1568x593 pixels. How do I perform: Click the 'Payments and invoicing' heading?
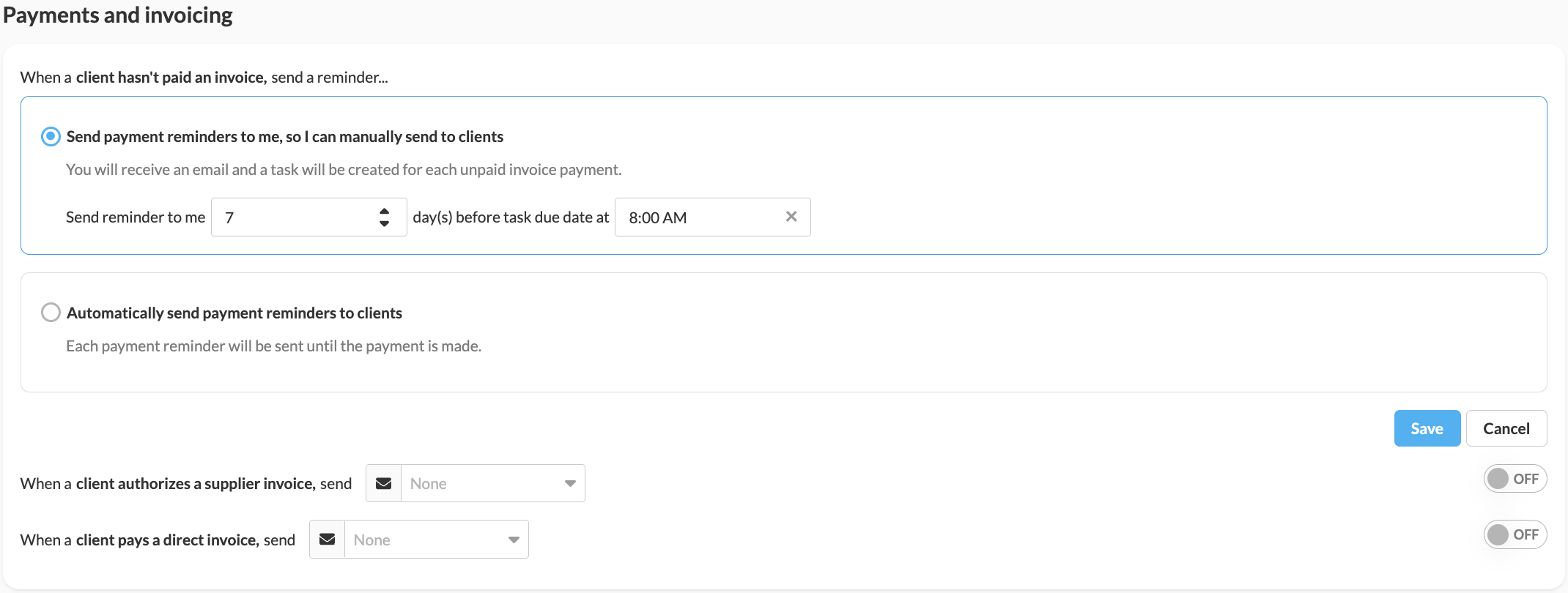[118, 15]
